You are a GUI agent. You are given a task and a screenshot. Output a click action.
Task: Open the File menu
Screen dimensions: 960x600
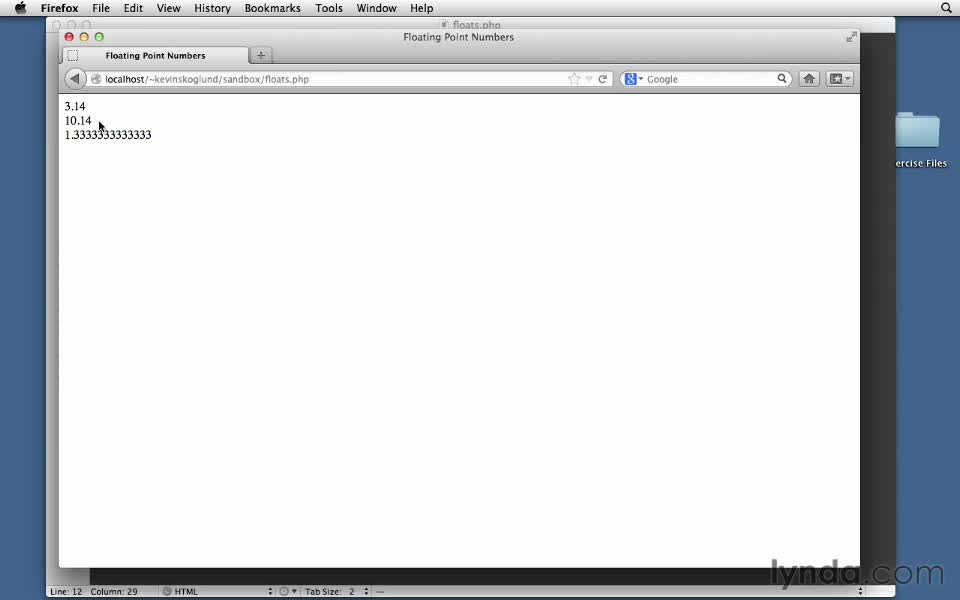pos(100,8)
